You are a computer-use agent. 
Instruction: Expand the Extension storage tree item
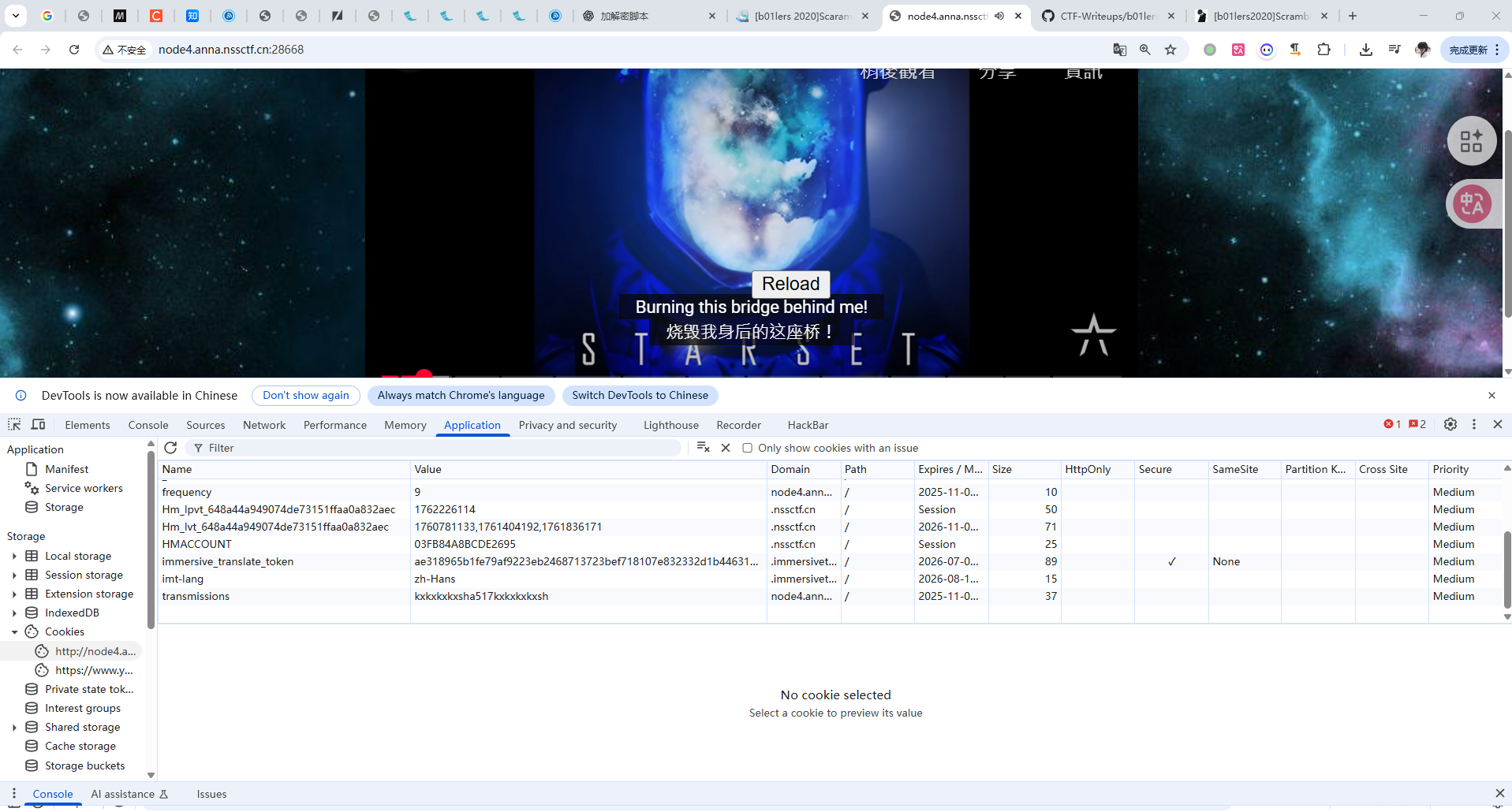point(14,594)
